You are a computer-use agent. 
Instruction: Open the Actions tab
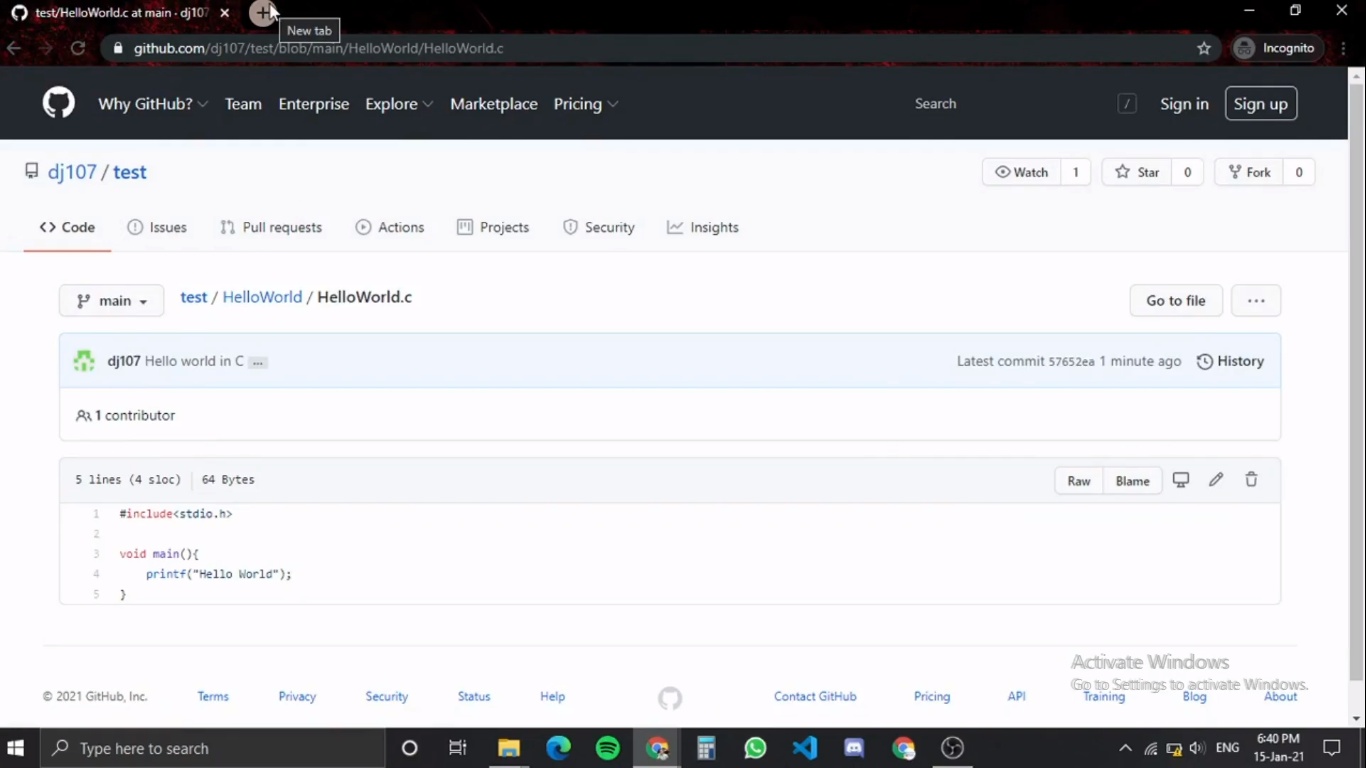(x=390, y=227)
